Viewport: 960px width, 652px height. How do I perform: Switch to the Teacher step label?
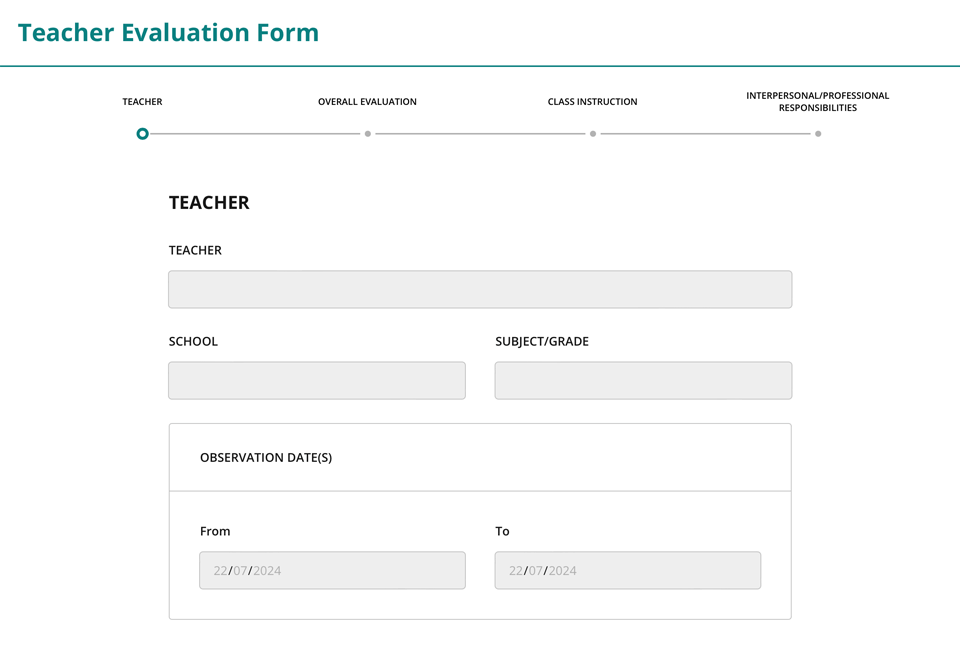point(142,102)
